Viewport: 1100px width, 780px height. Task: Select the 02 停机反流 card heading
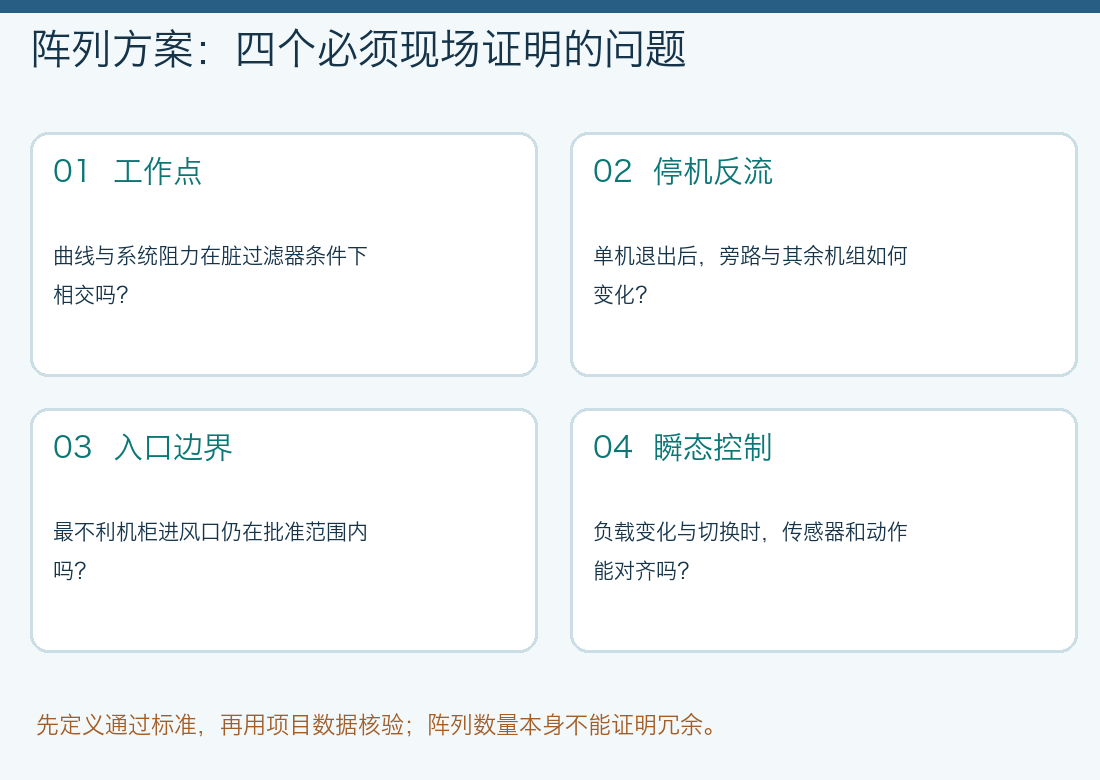tap(683, 172)
